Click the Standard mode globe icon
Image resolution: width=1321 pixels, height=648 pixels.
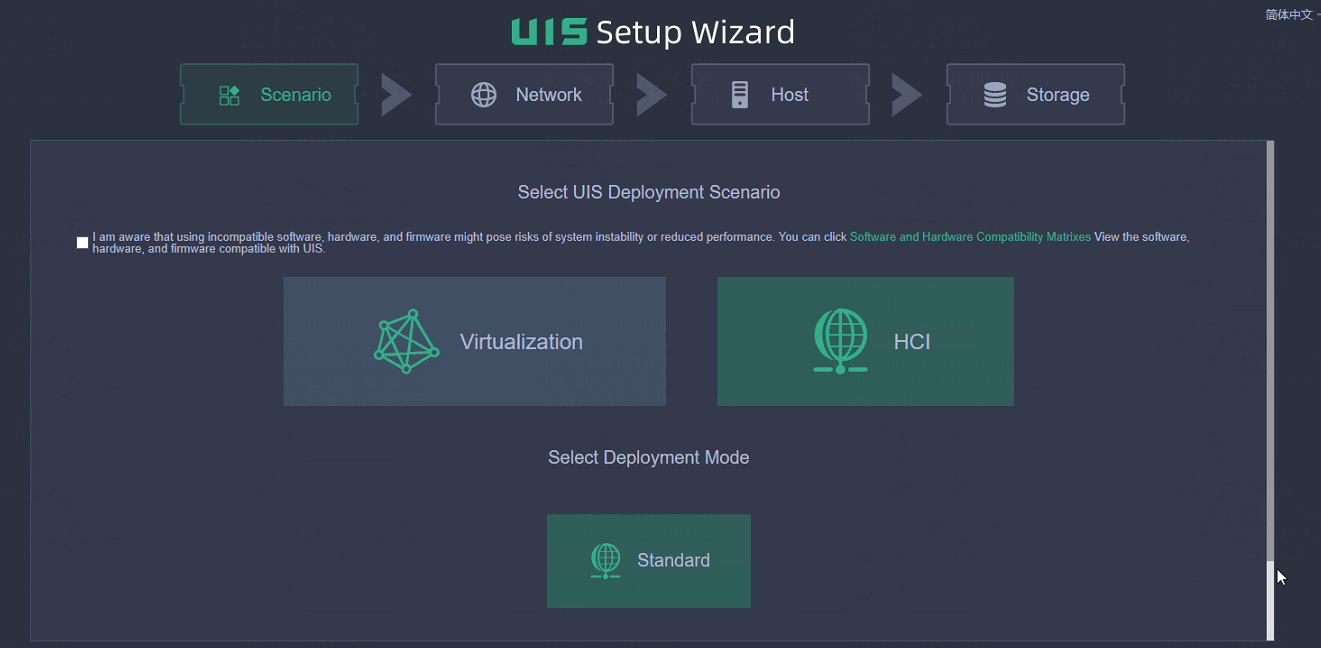pyautogui.click(x=605, y=561)
